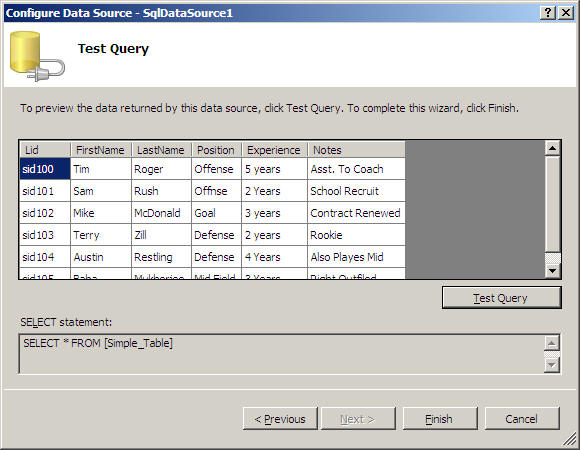This screenshot has width=580, height=450.
Task: Click the Sam first name cell
Action: (x=101, y=191)
